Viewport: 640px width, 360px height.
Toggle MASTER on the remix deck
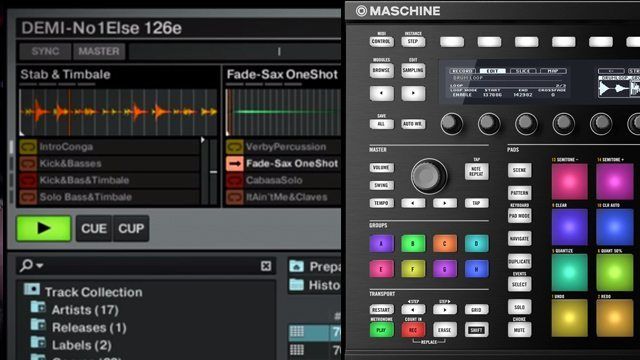(x=99, y=51)
